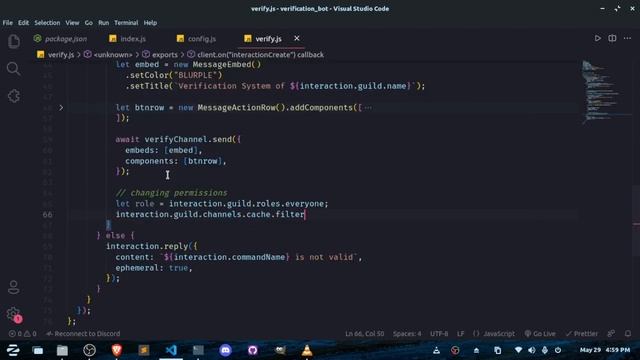Change the LF end-of-line sequence
The width and height of the screenshot is (640, 360).
(460, 334)
